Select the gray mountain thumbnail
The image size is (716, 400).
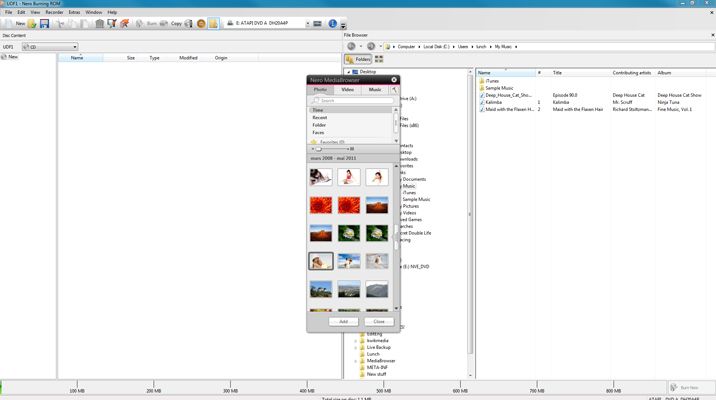point(377,289)
